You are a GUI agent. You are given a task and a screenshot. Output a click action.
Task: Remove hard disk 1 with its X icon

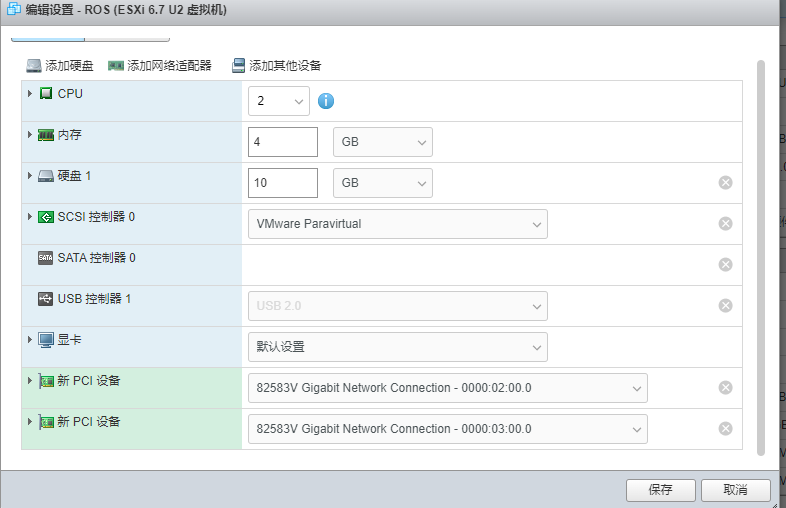click(x=725, y=183)
